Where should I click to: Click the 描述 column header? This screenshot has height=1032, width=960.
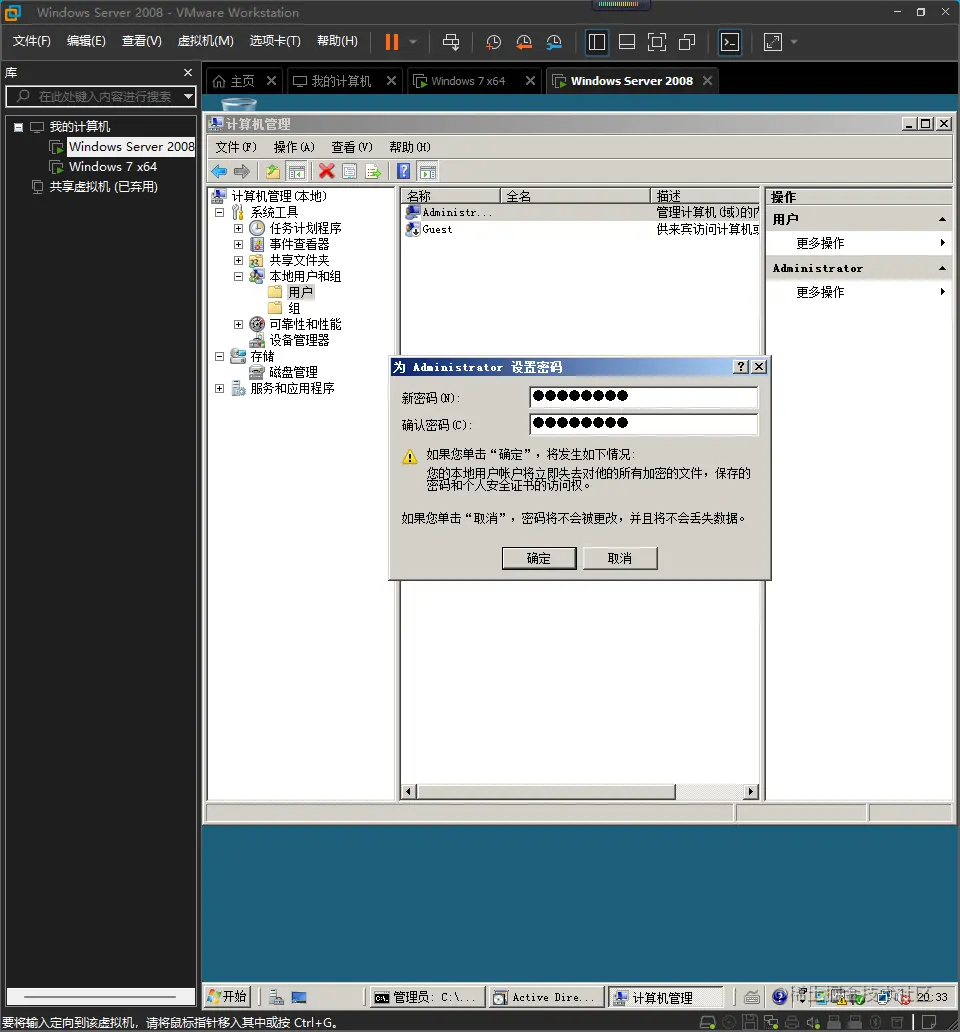705,196
